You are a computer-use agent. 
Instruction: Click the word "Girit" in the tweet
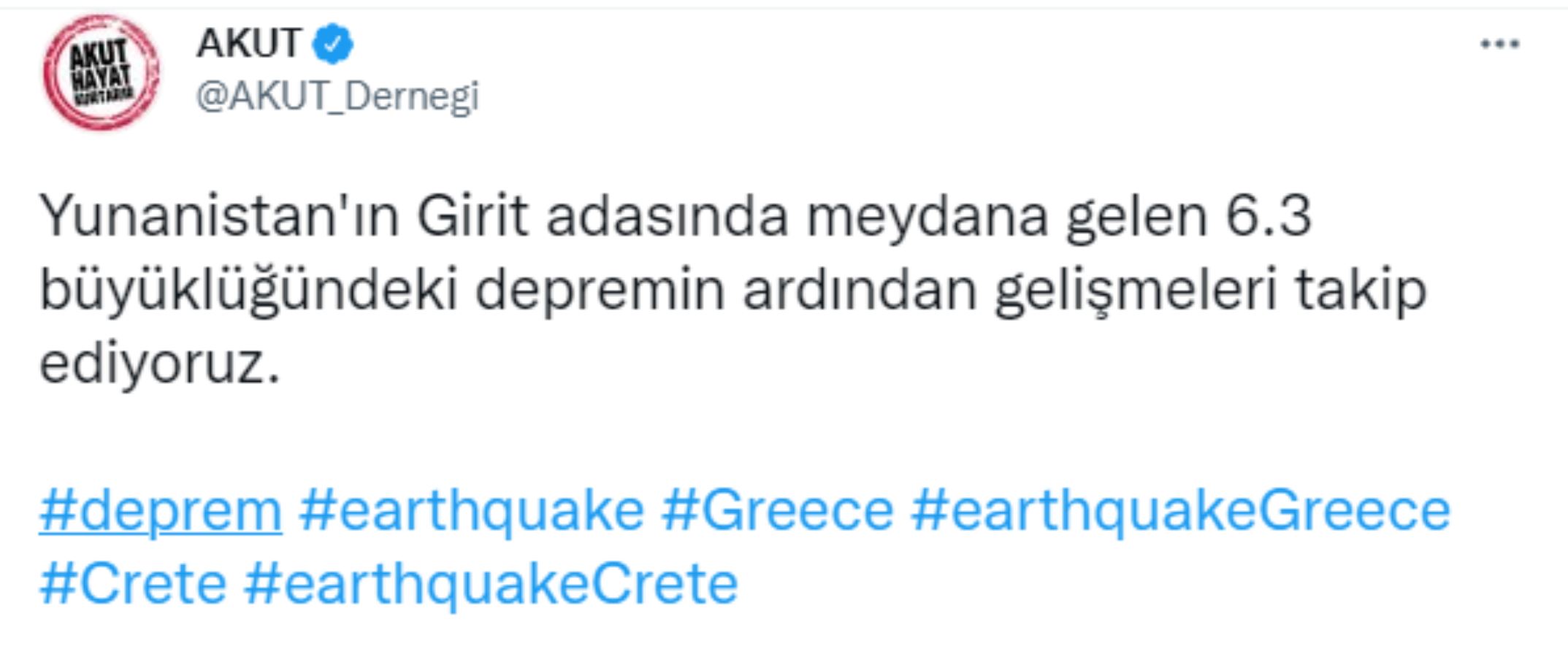point(472,216)
